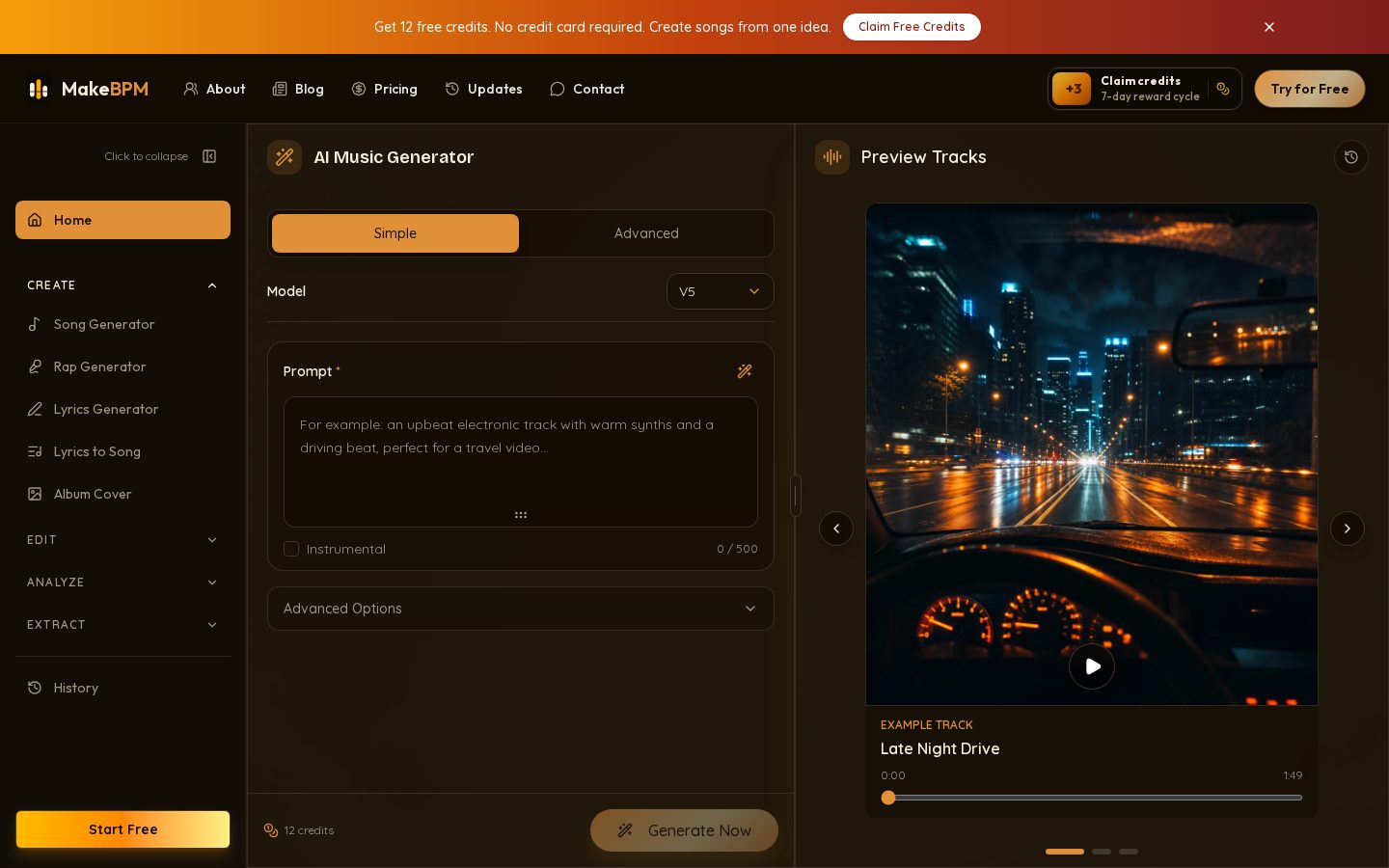
Task: Click the coins icon in claim credits box
Action: point(1223,89)
